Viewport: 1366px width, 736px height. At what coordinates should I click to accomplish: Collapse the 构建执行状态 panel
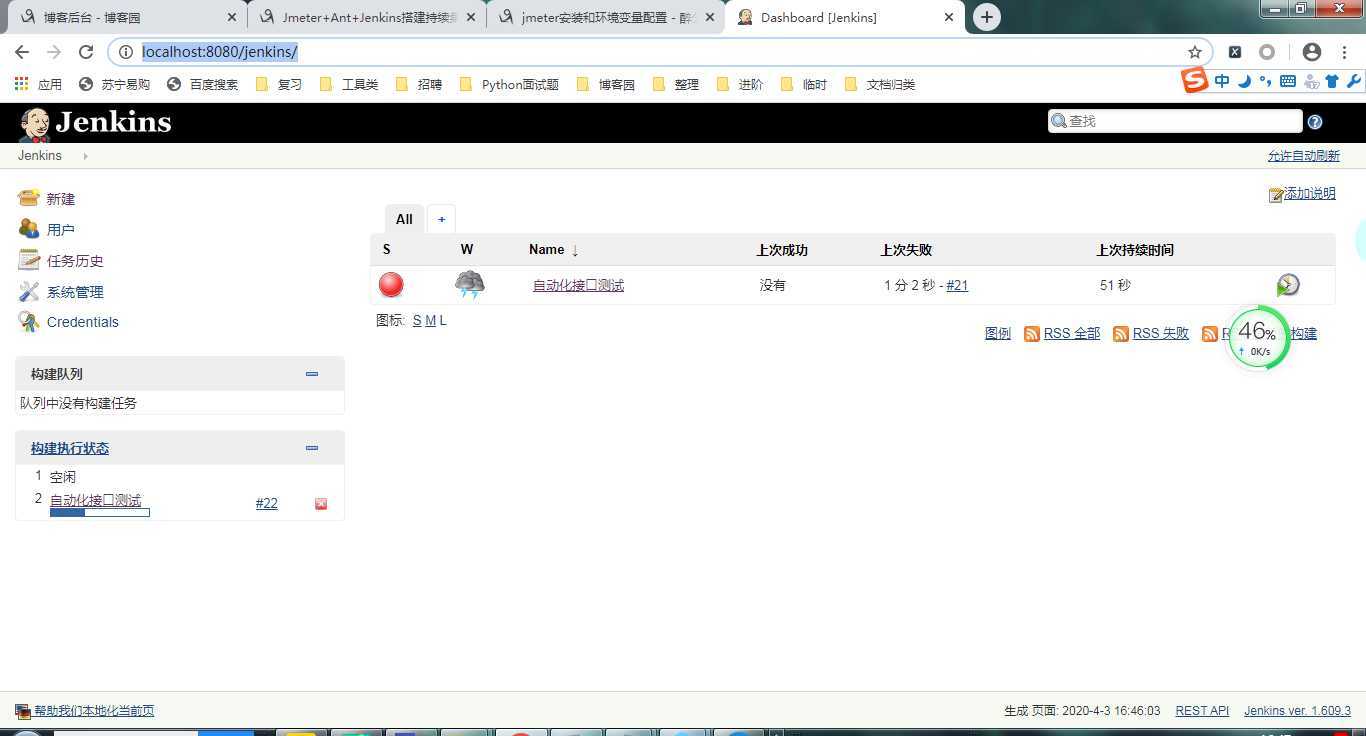click(x=312, y=448)
